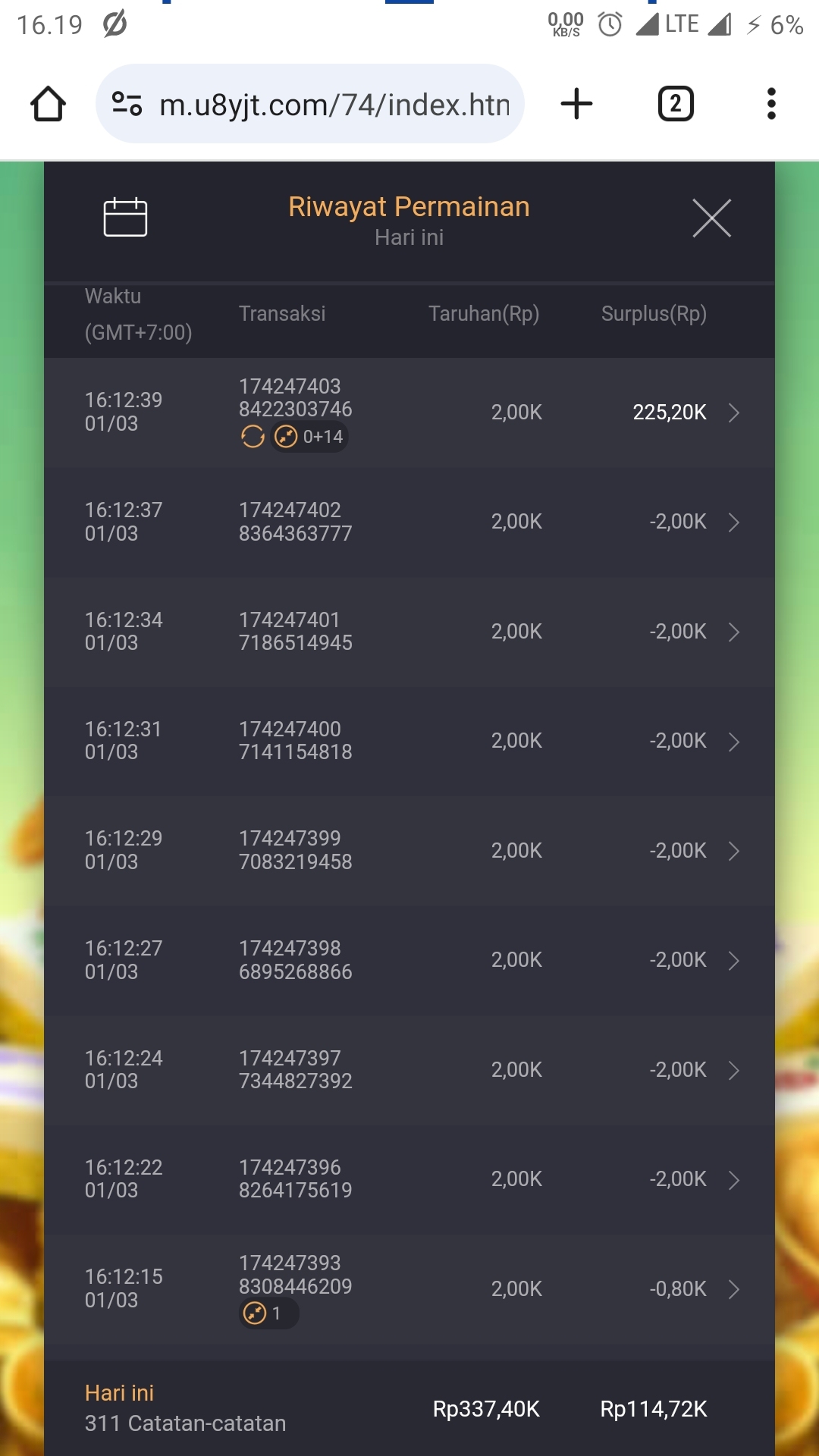Expand details for the 225,20K surplus row
The image size is (819, 1456).
point(733,413)
